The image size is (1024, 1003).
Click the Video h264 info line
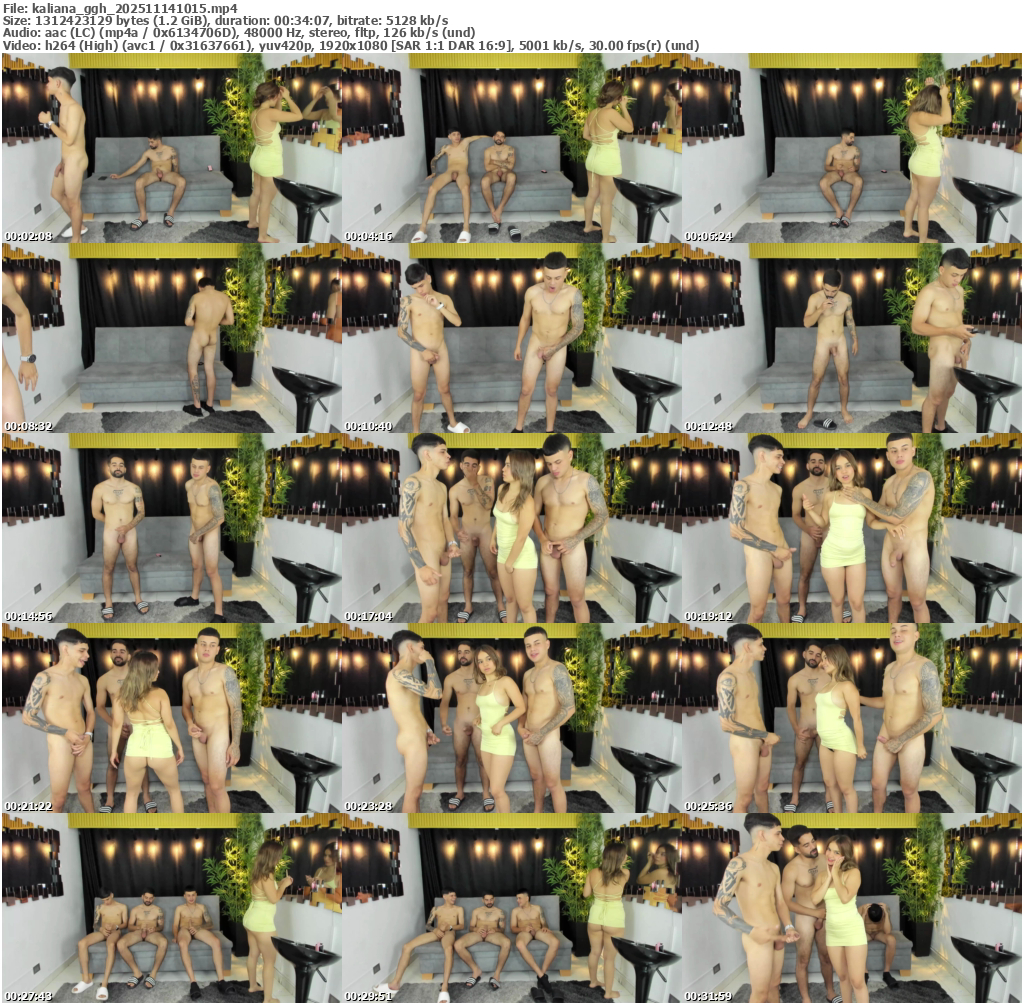click(350, 46)
